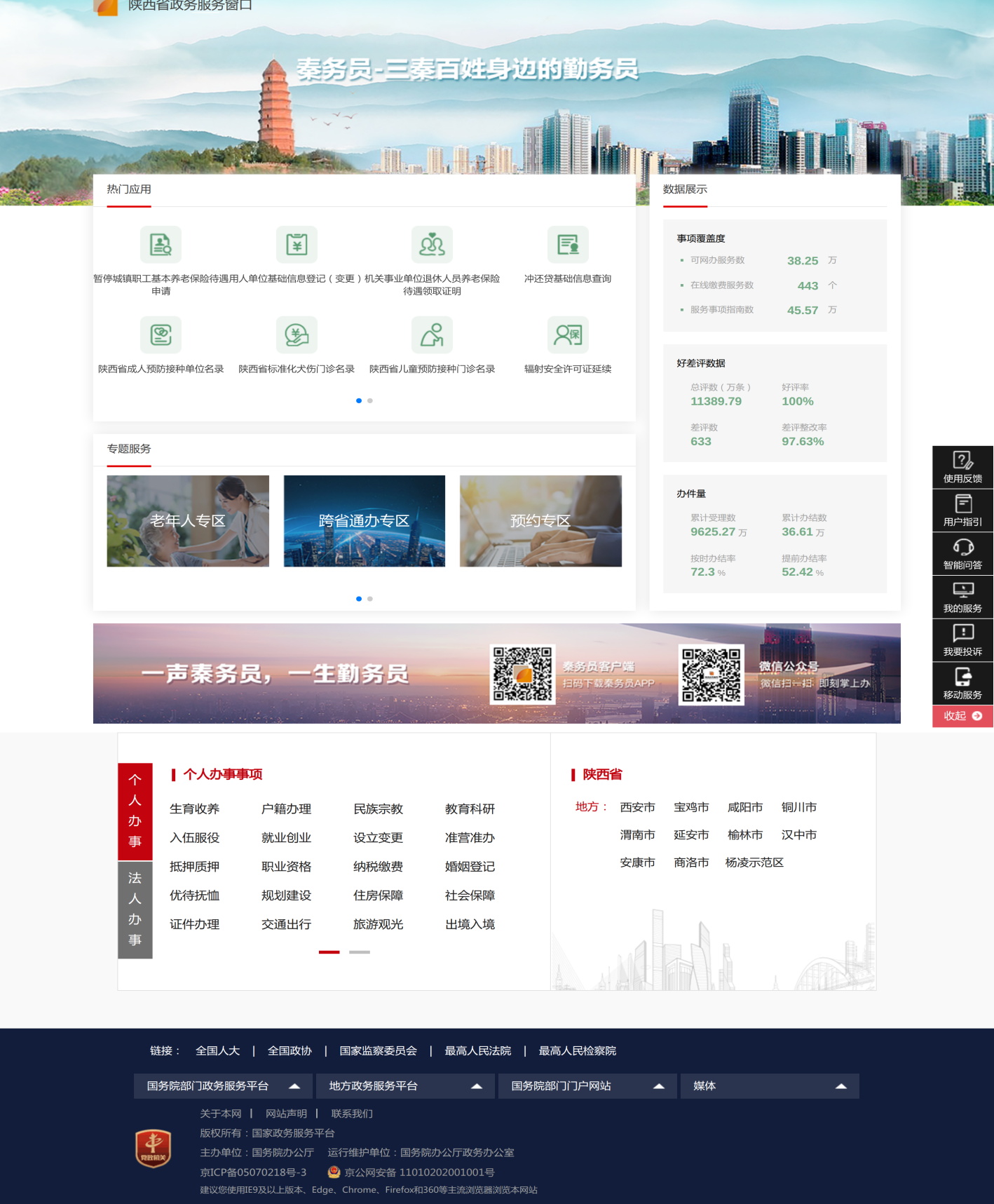The width and height of the screenshot is (994, 1204).
Task: Open 最高人民检察院 footer link
Action: tap(578, 1050)
